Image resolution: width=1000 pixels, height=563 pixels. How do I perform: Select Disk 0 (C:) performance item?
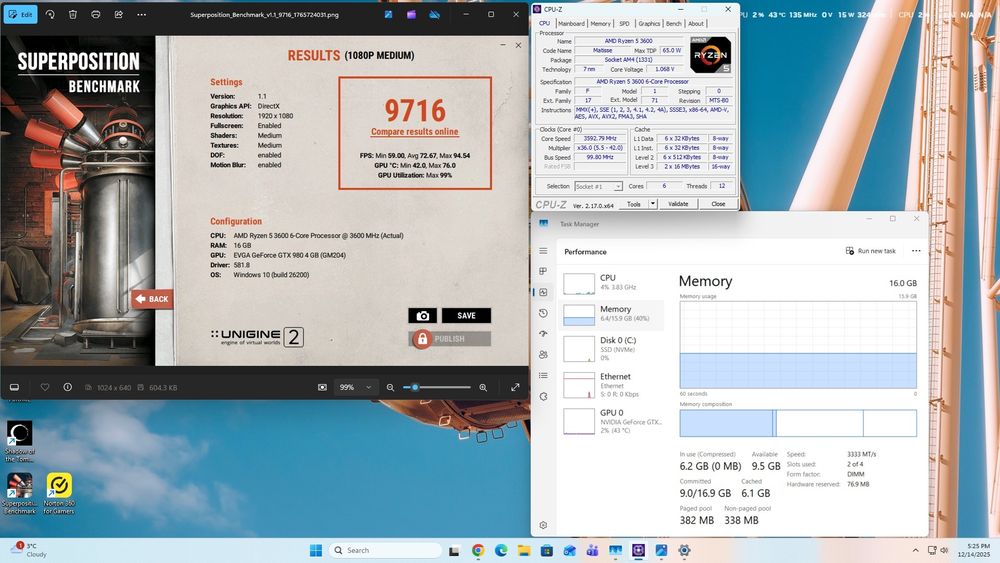(612, 349)
